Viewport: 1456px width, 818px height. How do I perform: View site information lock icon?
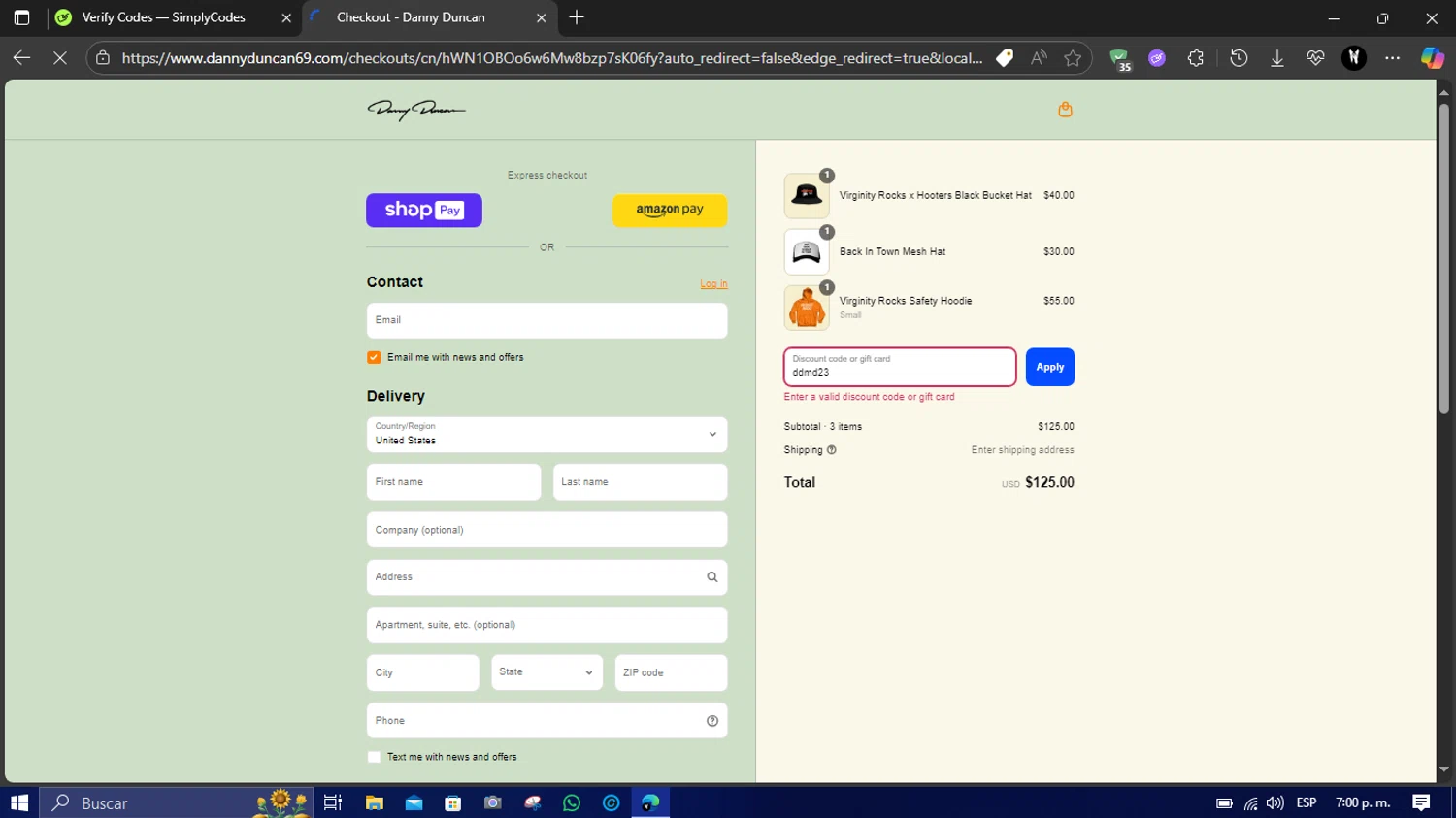click(103, 58)
